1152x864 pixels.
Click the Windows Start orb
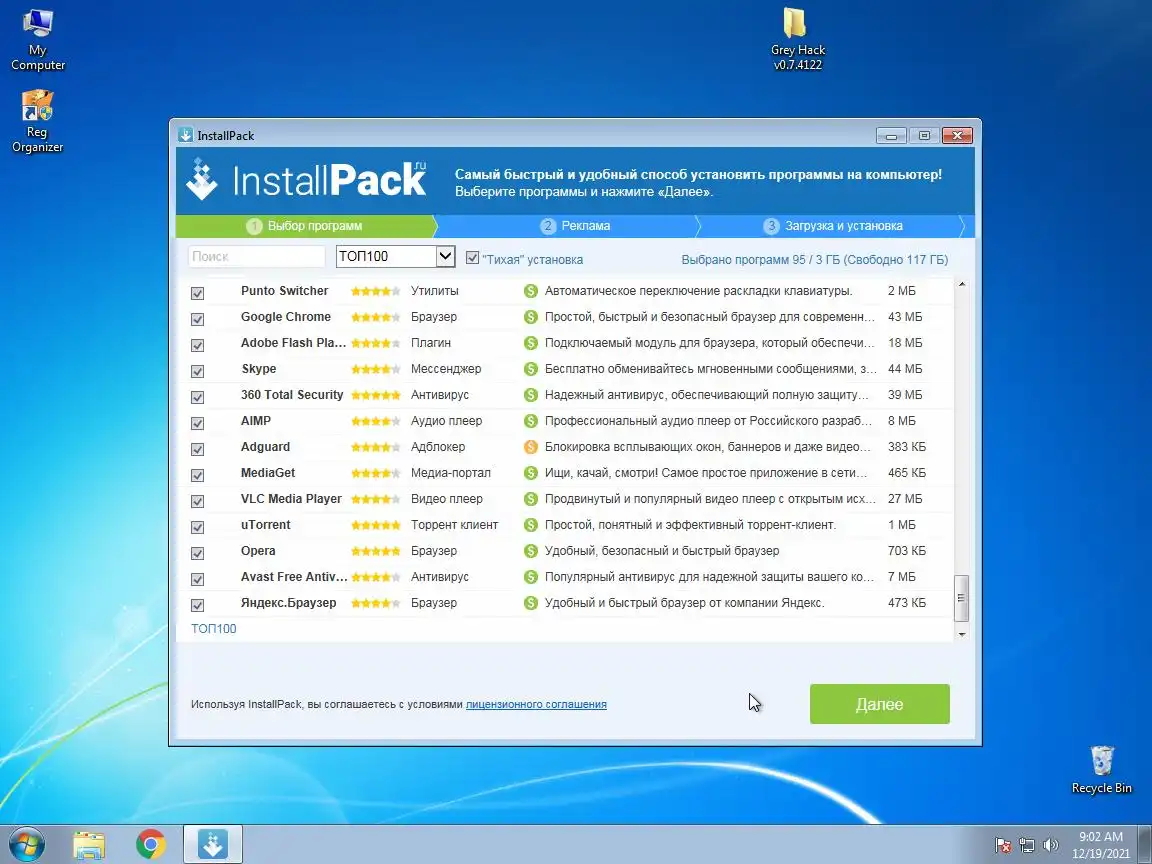[26, 845]
